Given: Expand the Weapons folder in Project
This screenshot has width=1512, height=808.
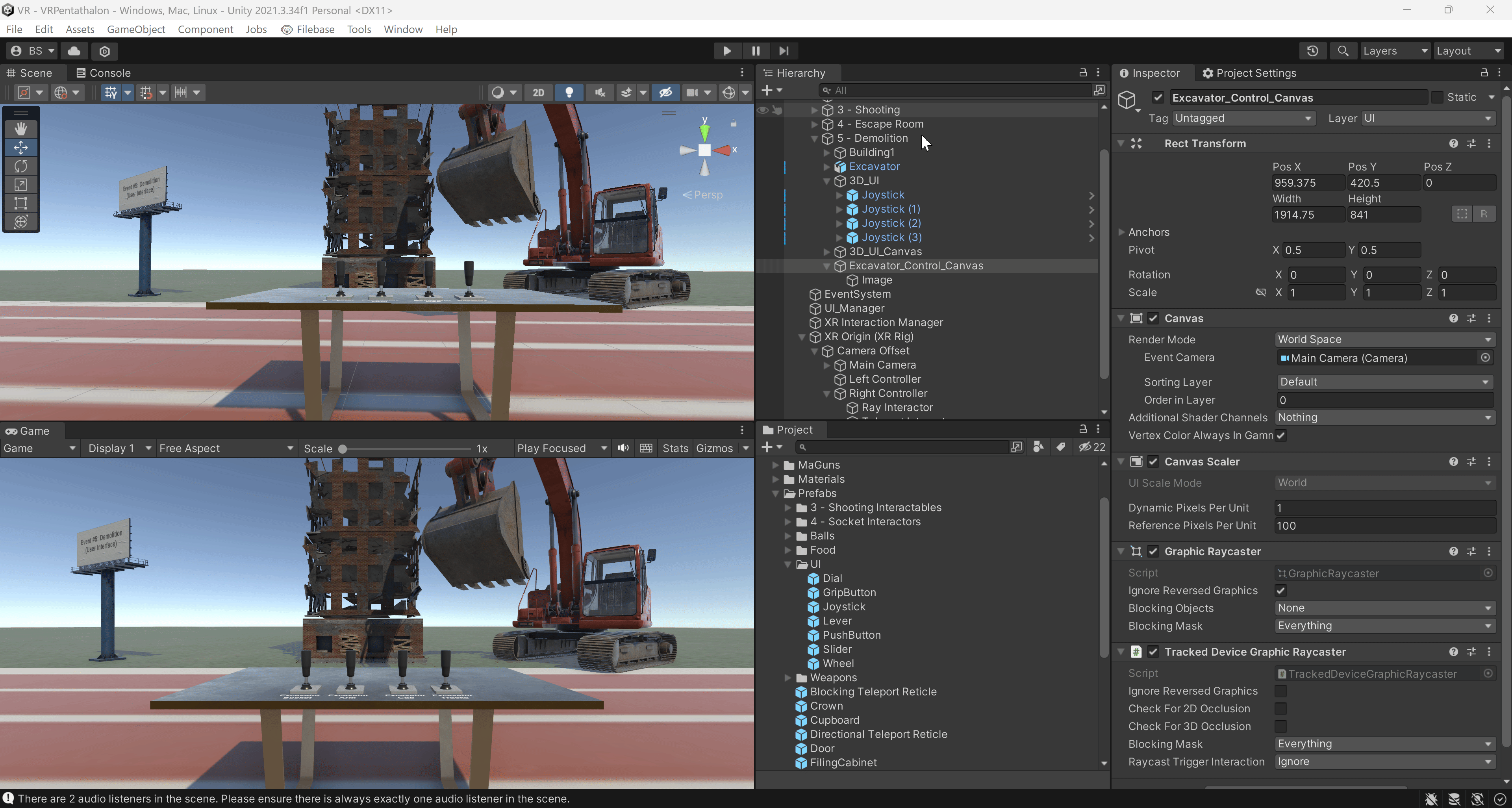Looking at the screenshot, I should click(787, 678).
